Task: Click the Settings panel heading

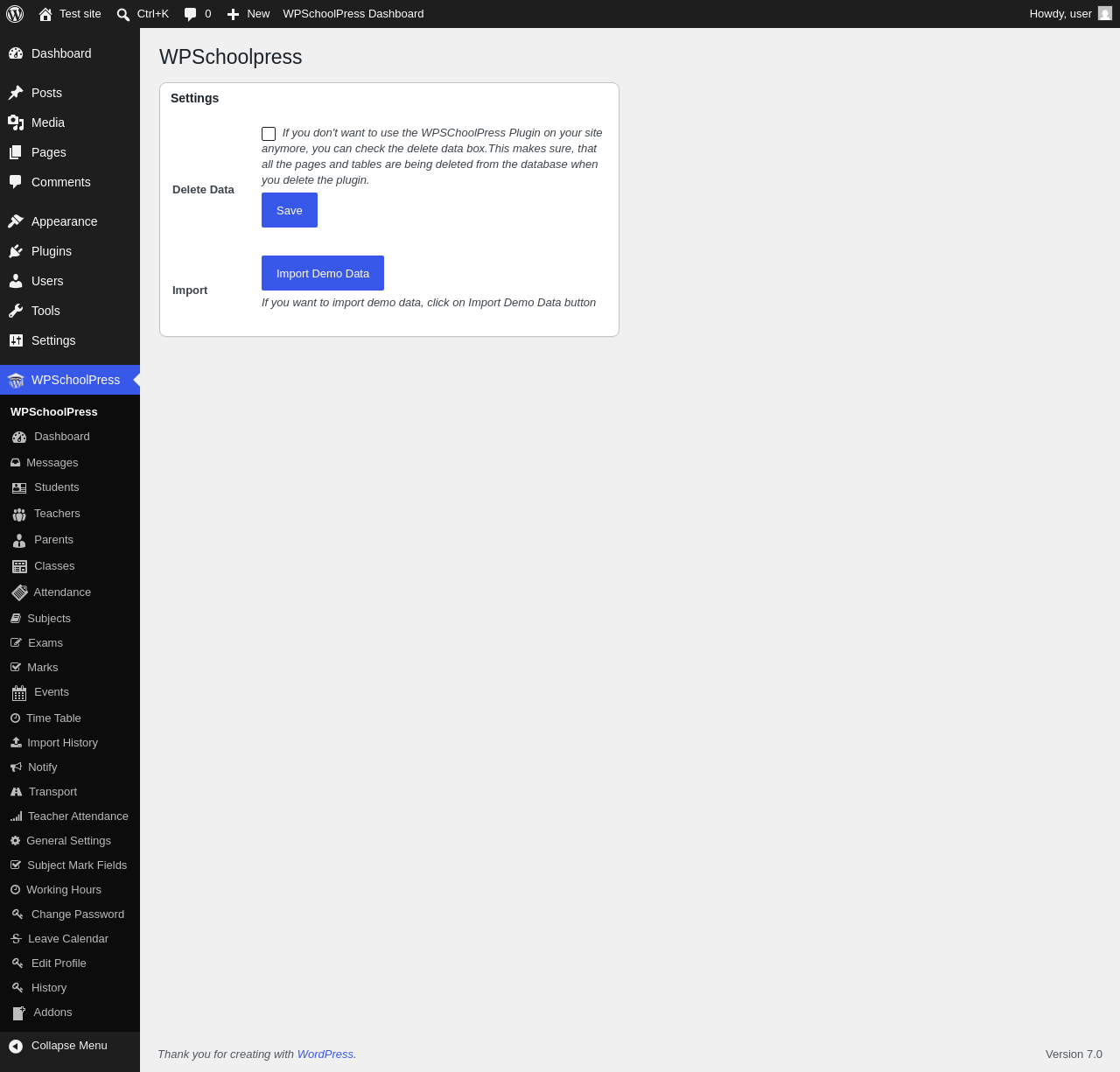Action: pyautogui.click(x=195, y=98)
